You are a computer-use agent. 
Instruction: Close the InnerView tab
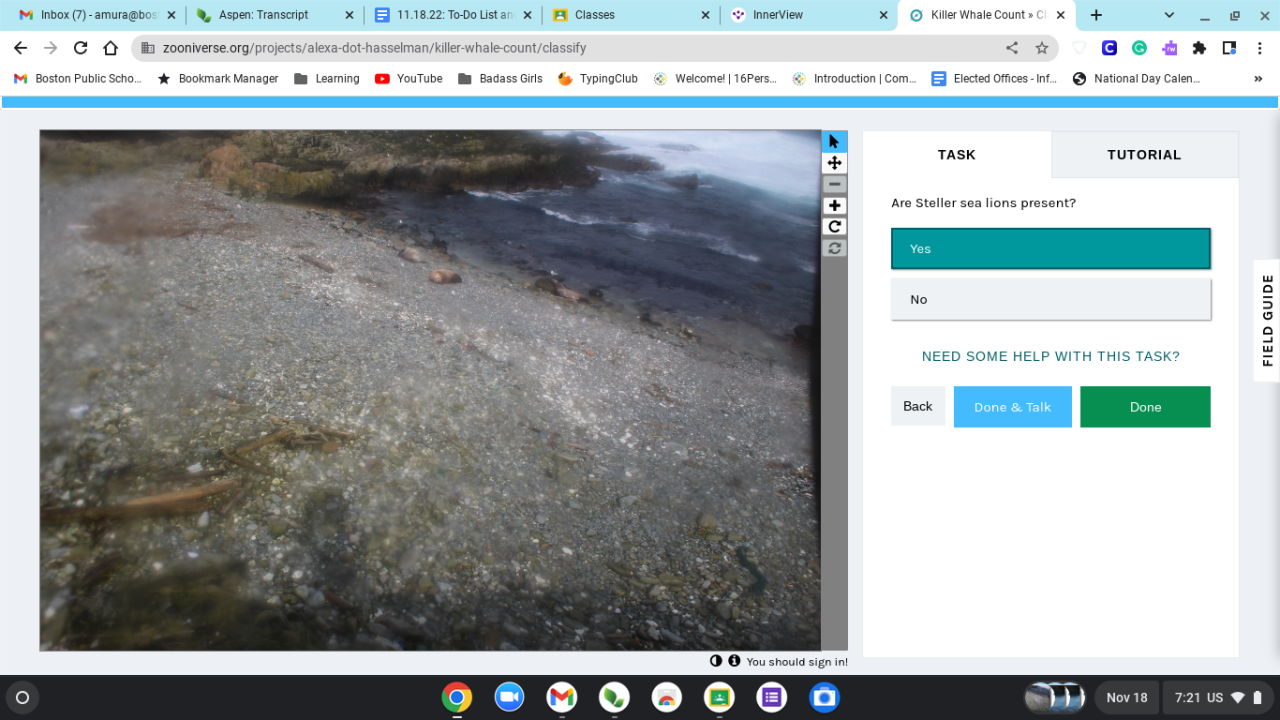click(x=883, y=15)
